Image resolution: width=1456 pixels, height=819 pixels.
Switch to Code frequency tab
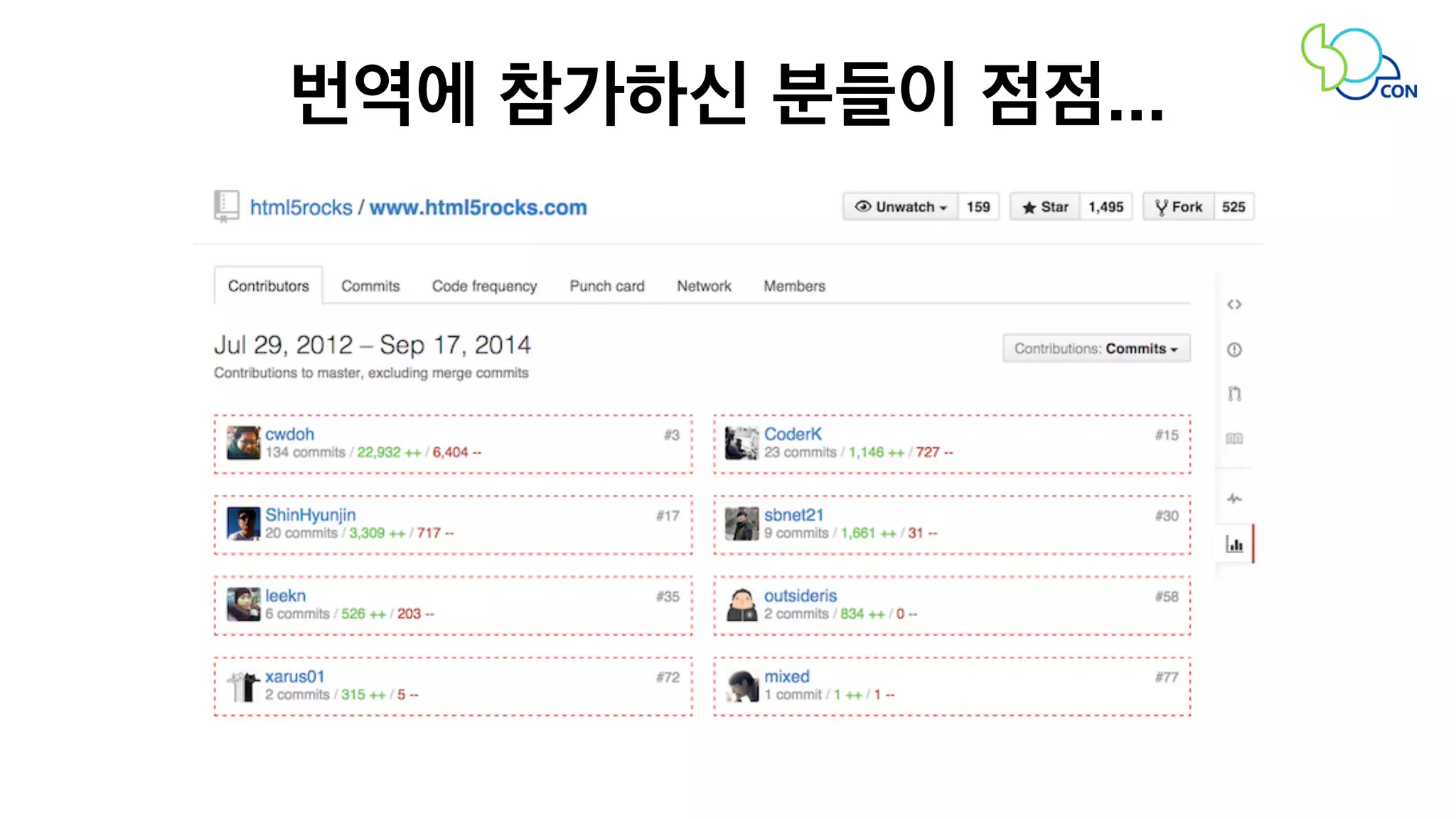pos(484,286)
